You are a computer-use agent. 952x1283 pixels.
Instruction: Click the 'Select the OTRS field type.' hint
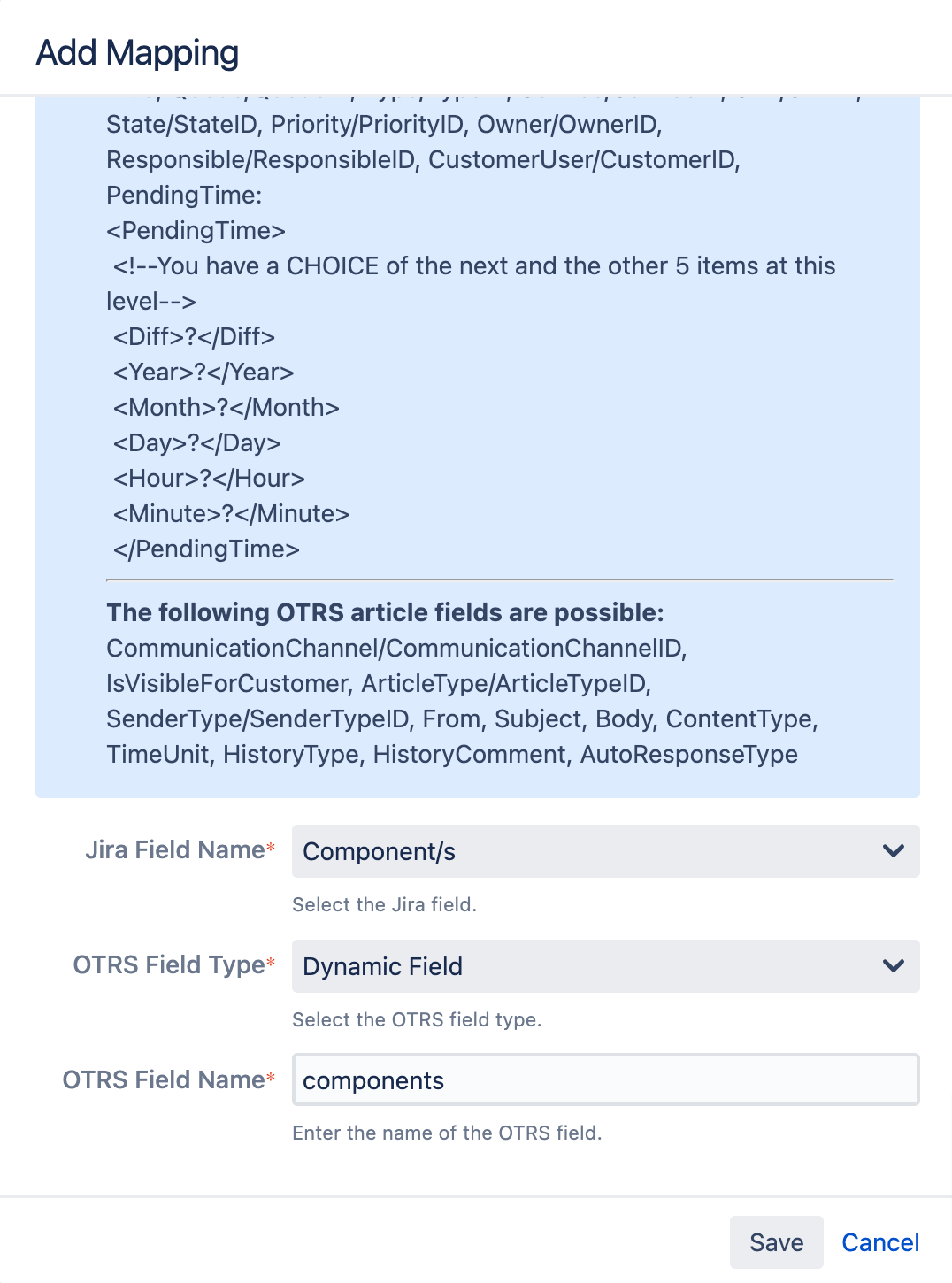click(417, 1019)
